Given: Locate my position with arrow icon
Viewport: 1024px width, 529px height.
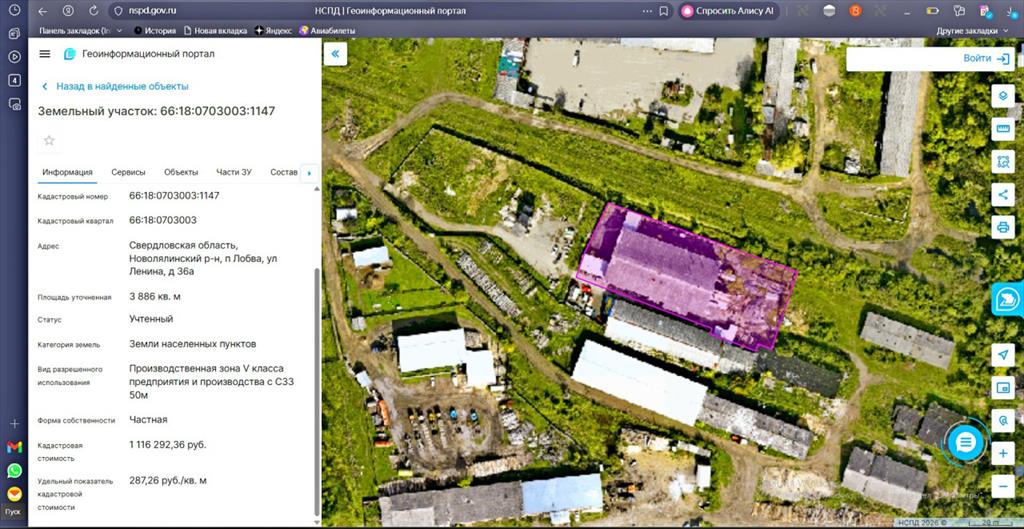Looking at the screenshot, I should (x=1002, y=355).
